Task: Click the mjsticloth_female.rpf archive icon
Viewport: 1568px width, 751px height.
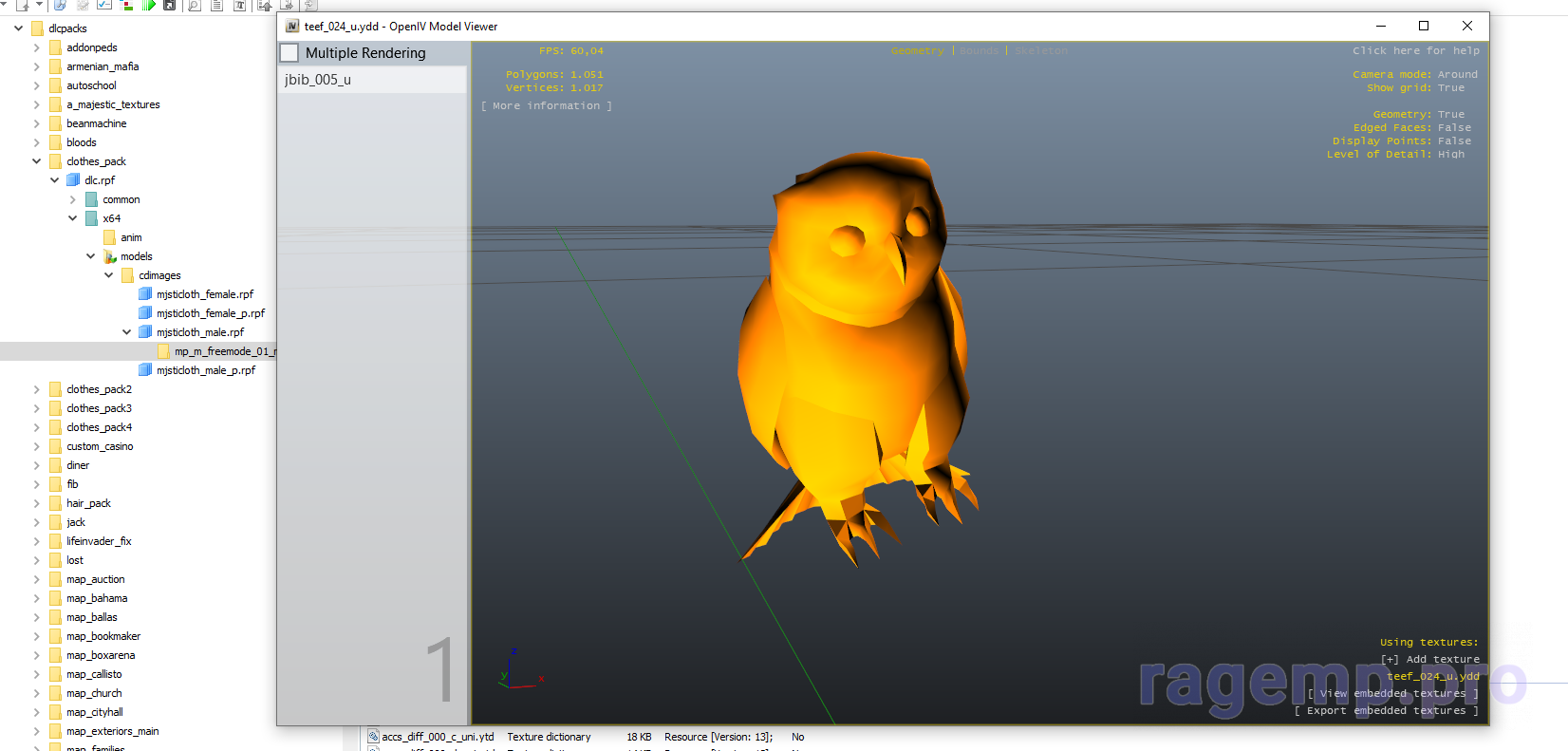Action: 145,294
